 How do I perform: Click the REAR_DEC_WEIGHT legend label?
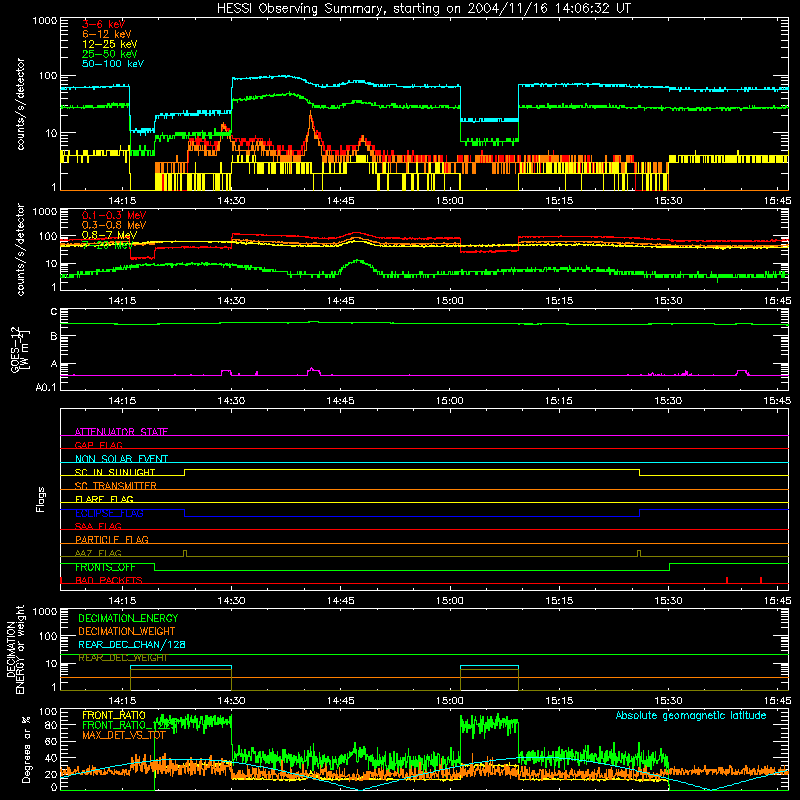click(123, 658)
